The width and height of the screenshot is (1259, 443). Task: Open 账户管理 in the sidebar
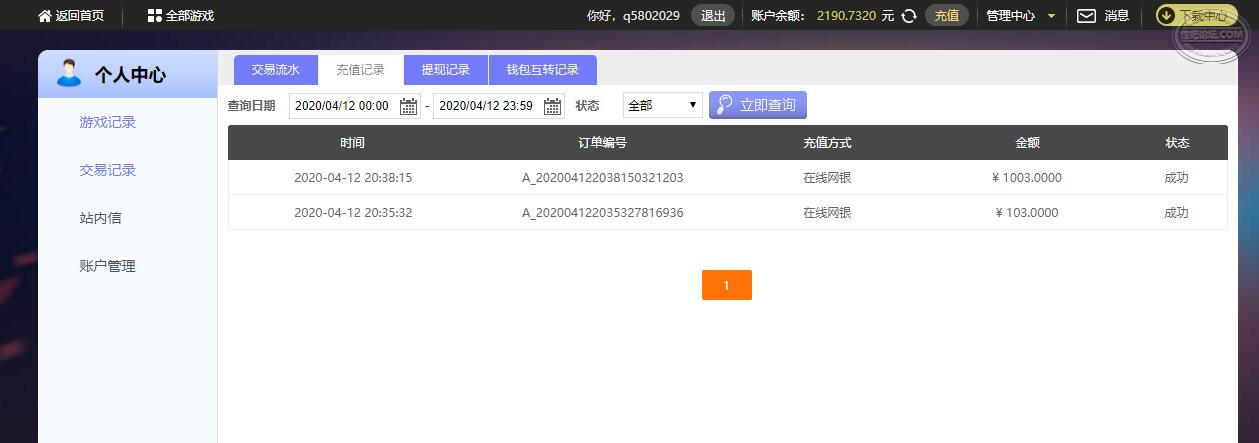[x=107, y=266]
